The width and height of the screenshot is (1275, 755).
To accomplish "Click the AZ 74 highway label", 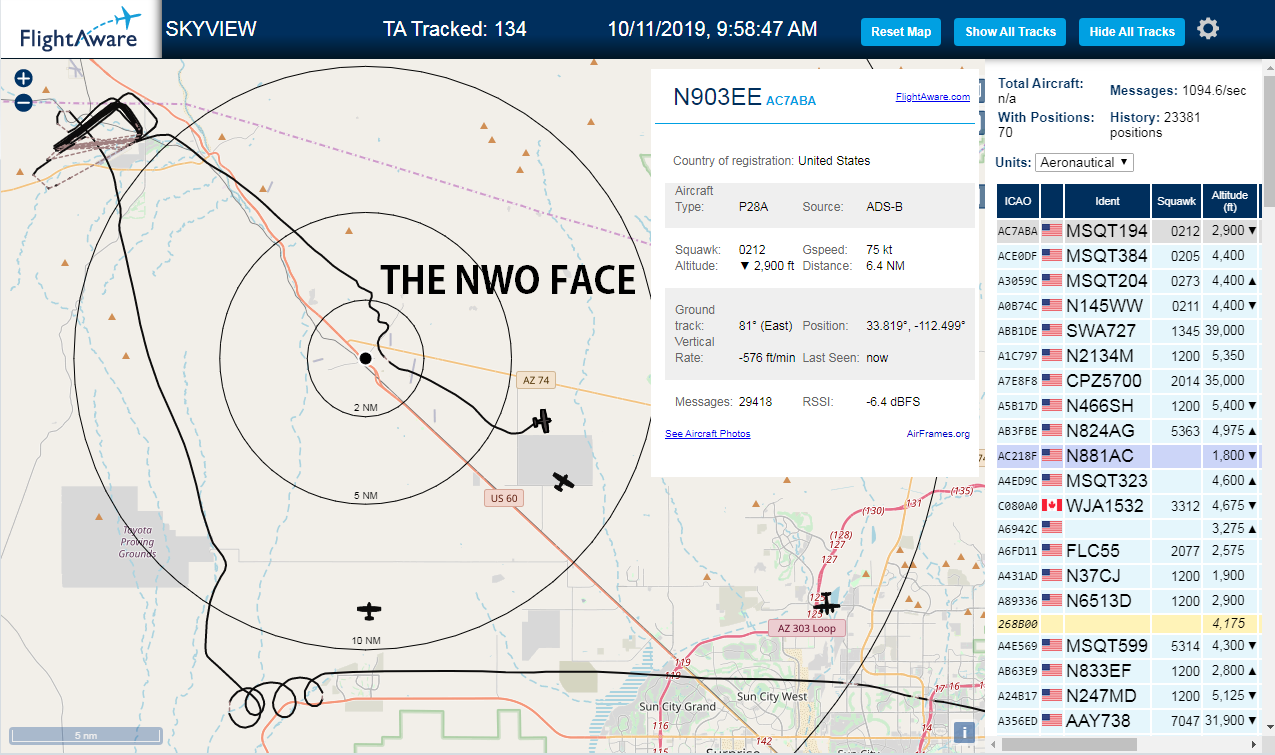I will point(536,380).
